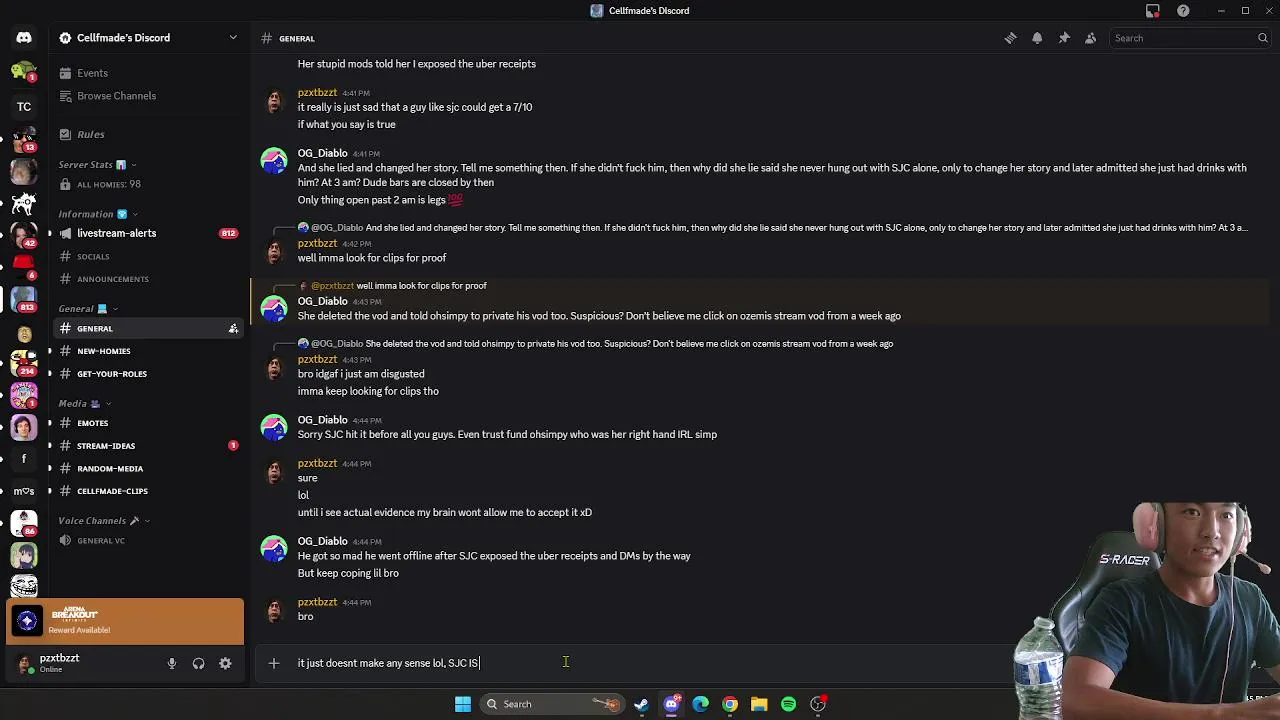Toggle member list icon

coord(1091,38)
